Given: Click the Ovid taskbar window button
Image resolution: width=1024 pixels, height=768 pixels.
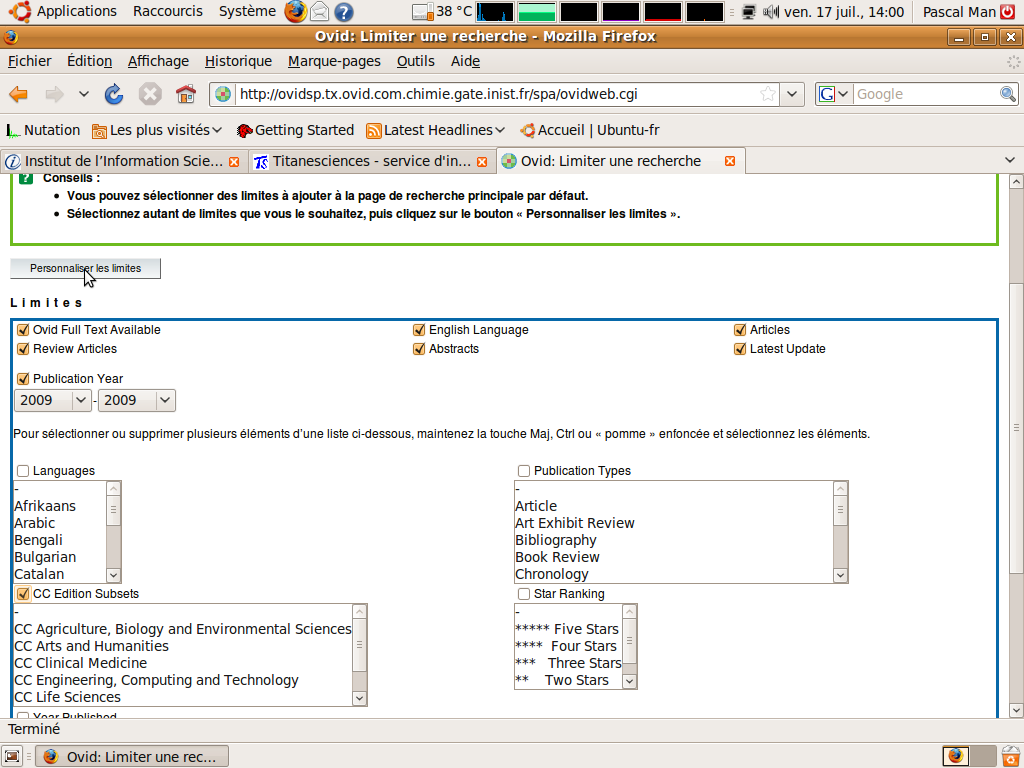Looking at the screenshot, I should coord(132,756).
